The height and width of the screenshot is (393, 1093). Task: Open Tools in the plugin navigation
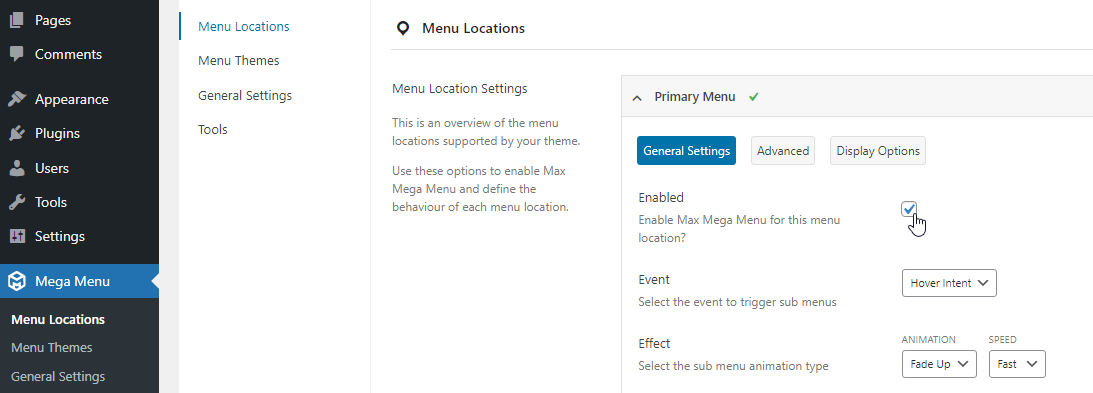[213, 130]
